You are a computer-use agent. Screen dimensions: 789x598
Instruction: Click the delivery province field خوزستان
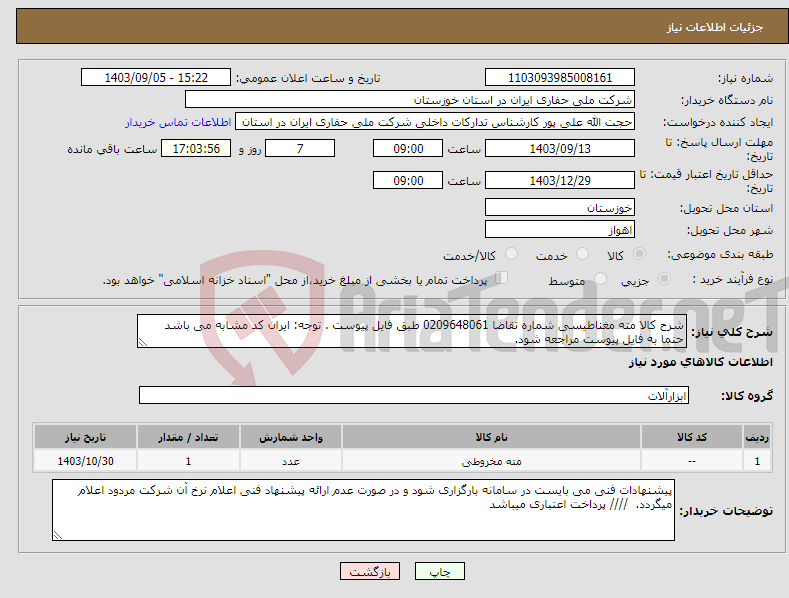(x=560, y=207)
